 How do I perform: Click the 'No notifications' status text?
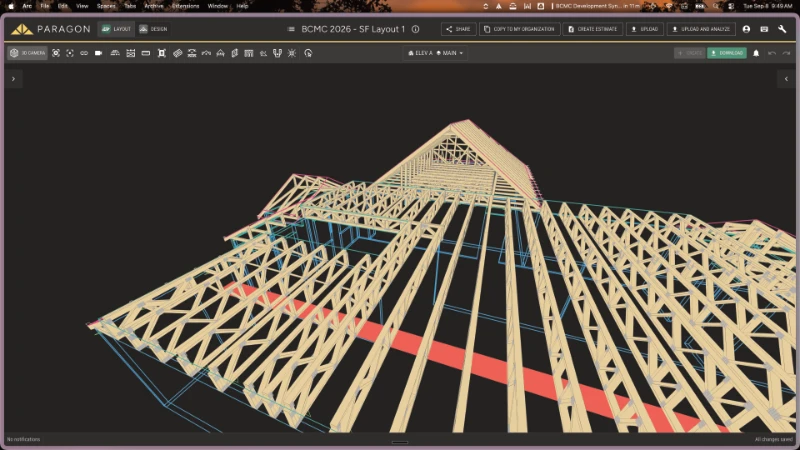tap(23, 439)
